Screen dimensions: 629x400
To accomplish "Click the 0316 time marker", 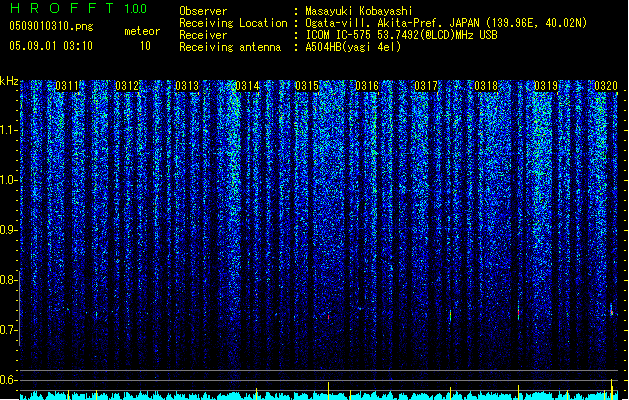I will (x=367, y=86).
